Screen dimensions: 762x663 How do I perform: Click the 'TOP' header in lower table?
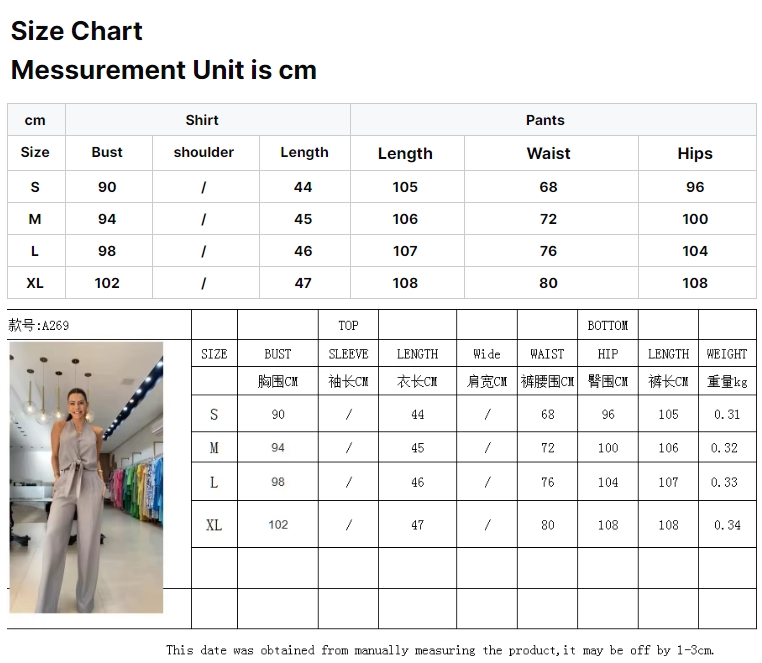[348, 325]
